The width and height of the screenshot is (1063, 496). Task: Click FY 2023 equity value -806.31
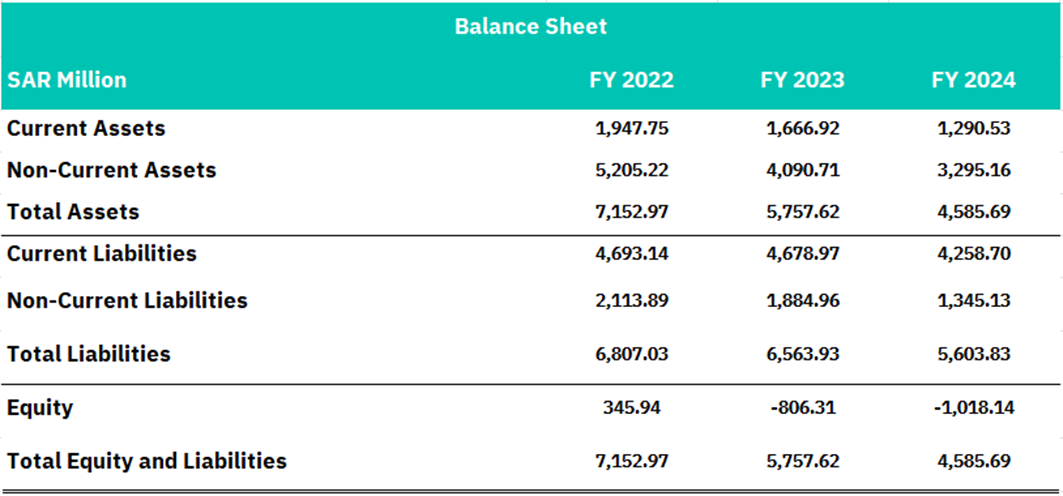click(x=802, y=408)
